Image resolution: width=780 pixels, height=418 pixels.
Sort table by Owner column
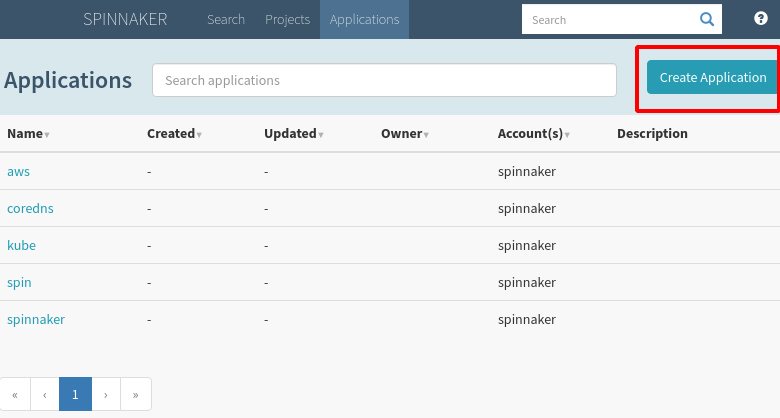(x=405, y=133)
